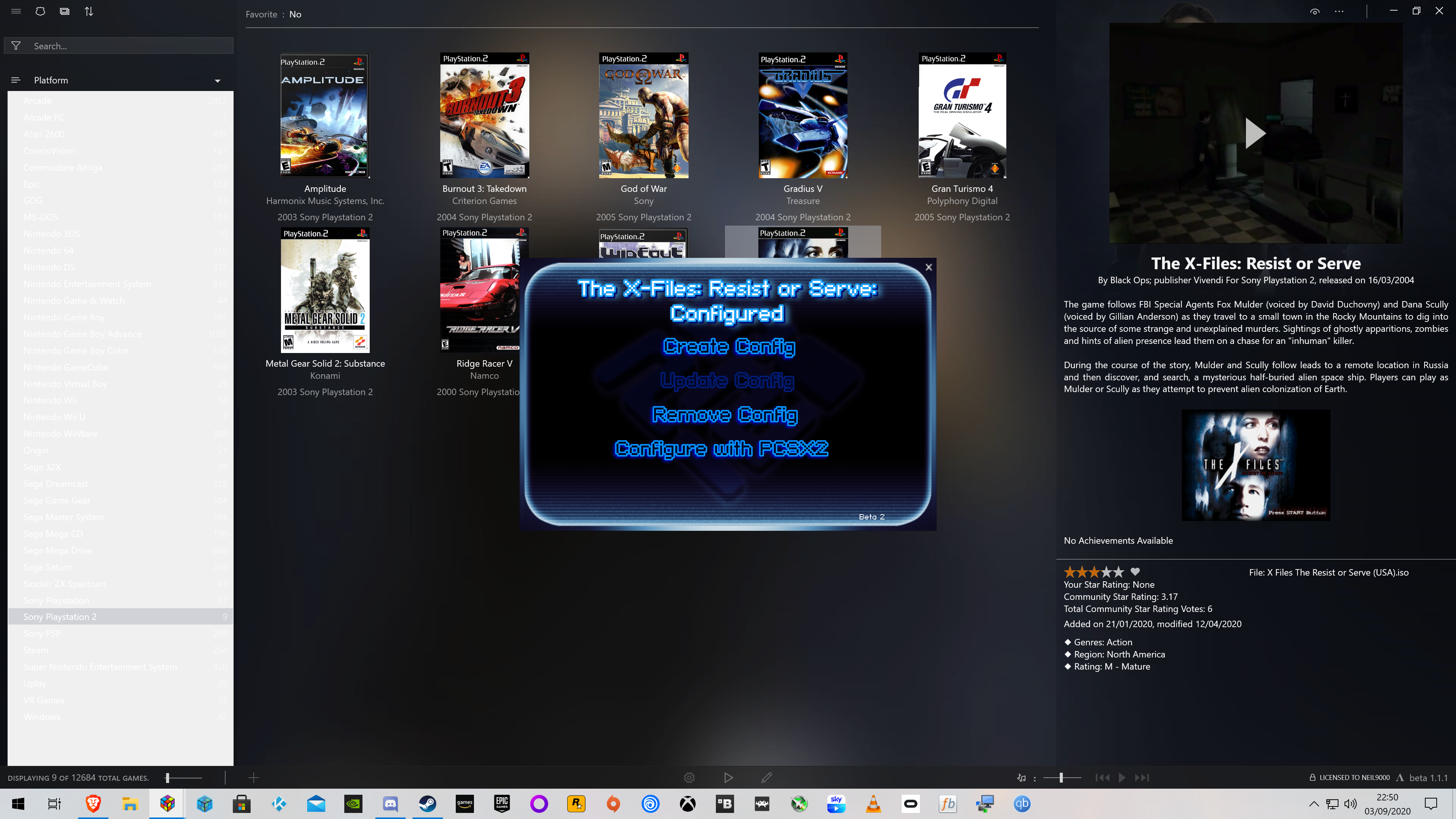Open Steam from taskbar
1456x819 pixels.
pyautogui.click(x=427, y=804)
